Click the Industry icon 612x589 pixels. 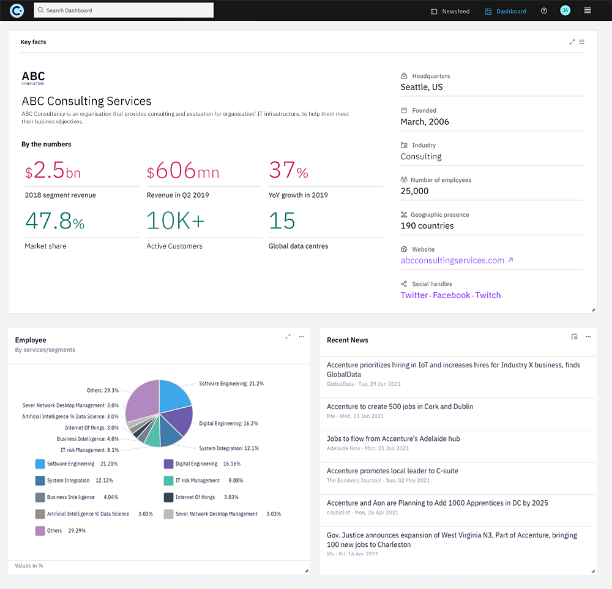click(404, 145)
